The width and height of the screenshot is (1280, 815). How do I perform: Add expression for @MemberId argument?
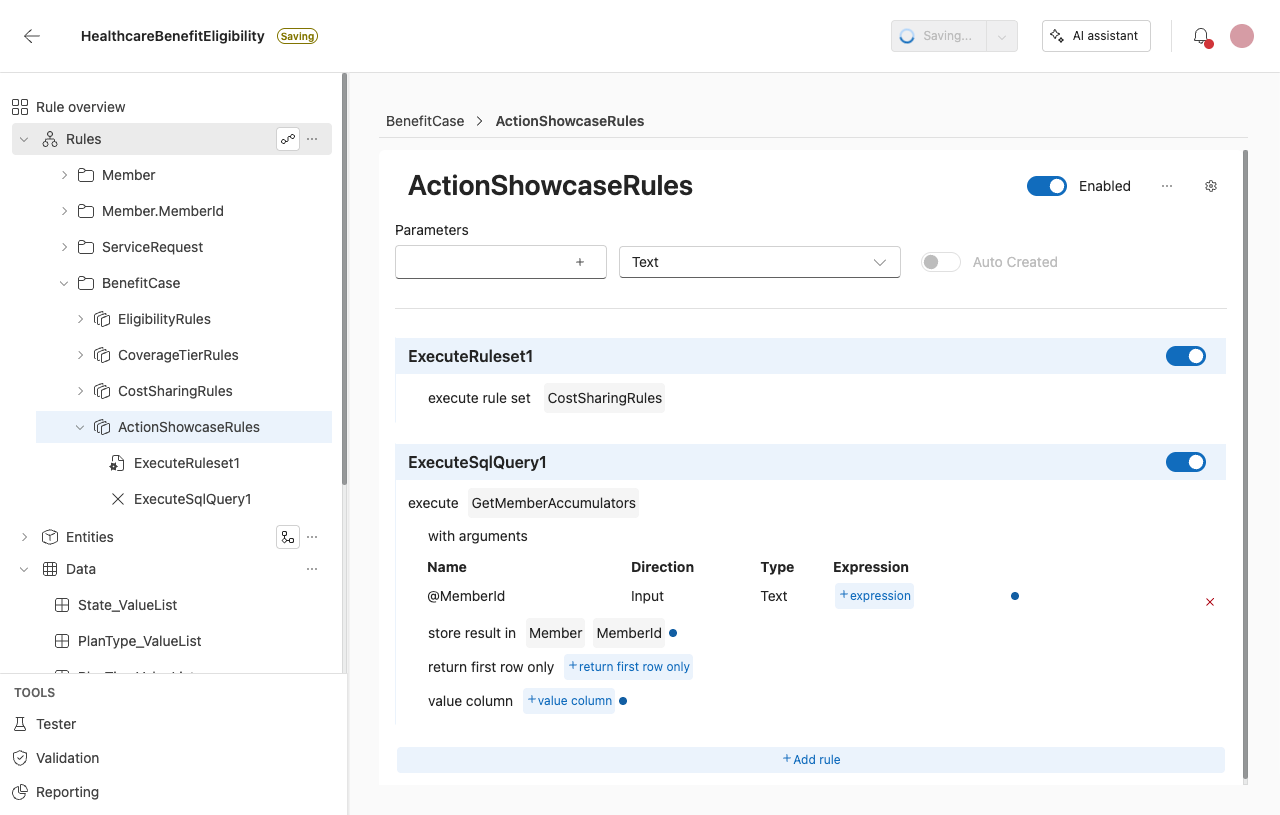pos(875,596)
